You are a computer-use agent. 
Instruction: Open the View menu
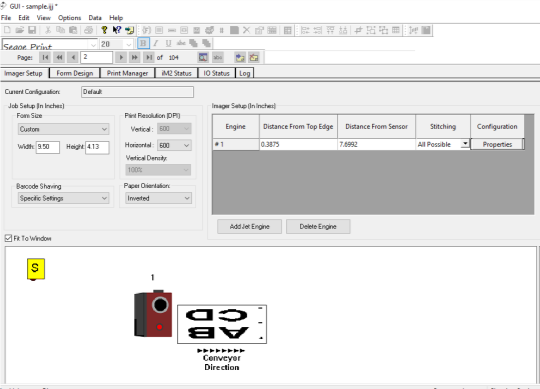(44, 18)
